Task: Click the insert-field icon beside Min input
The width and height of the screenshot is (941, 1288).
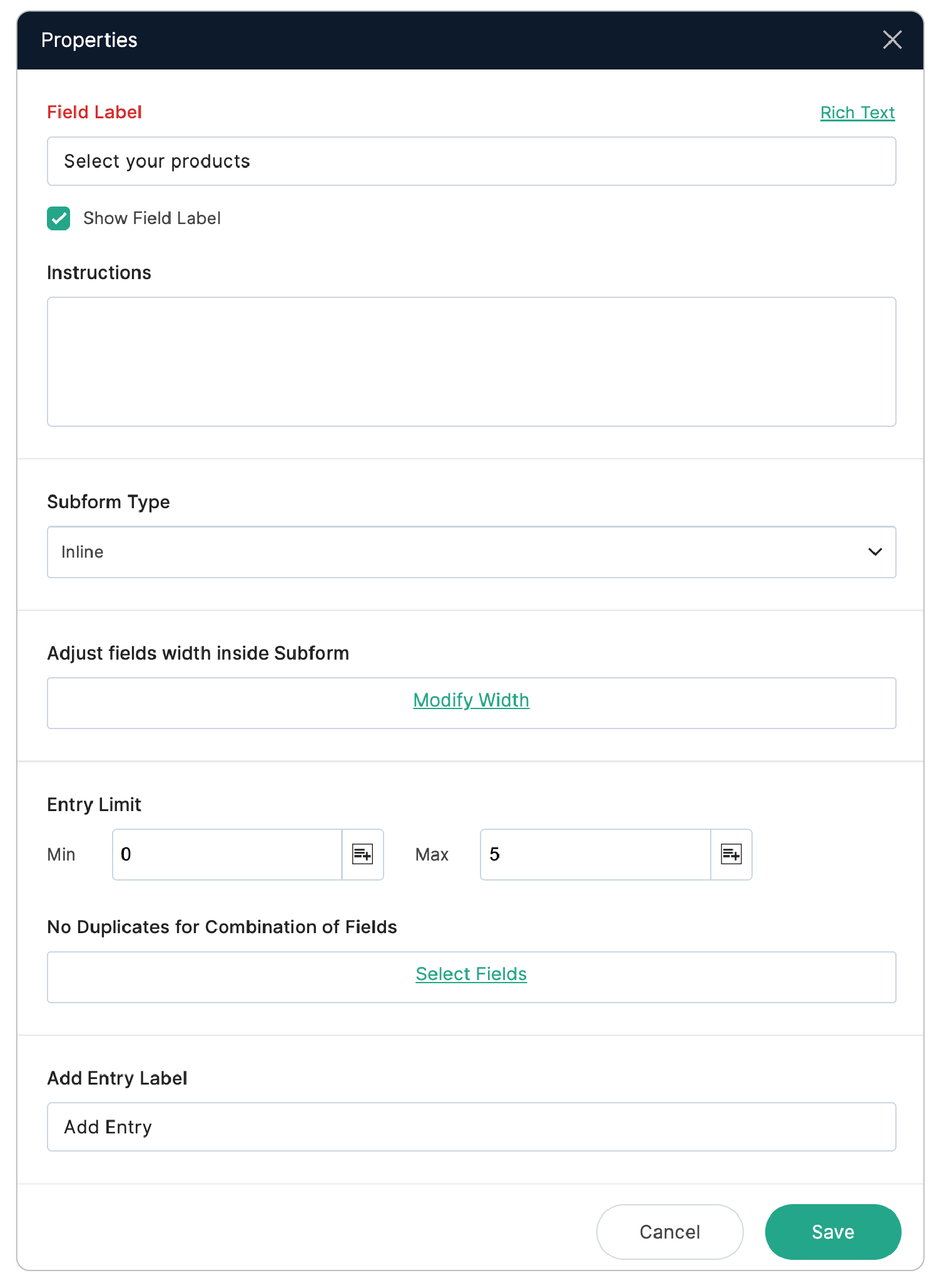Action: [363, 854]
